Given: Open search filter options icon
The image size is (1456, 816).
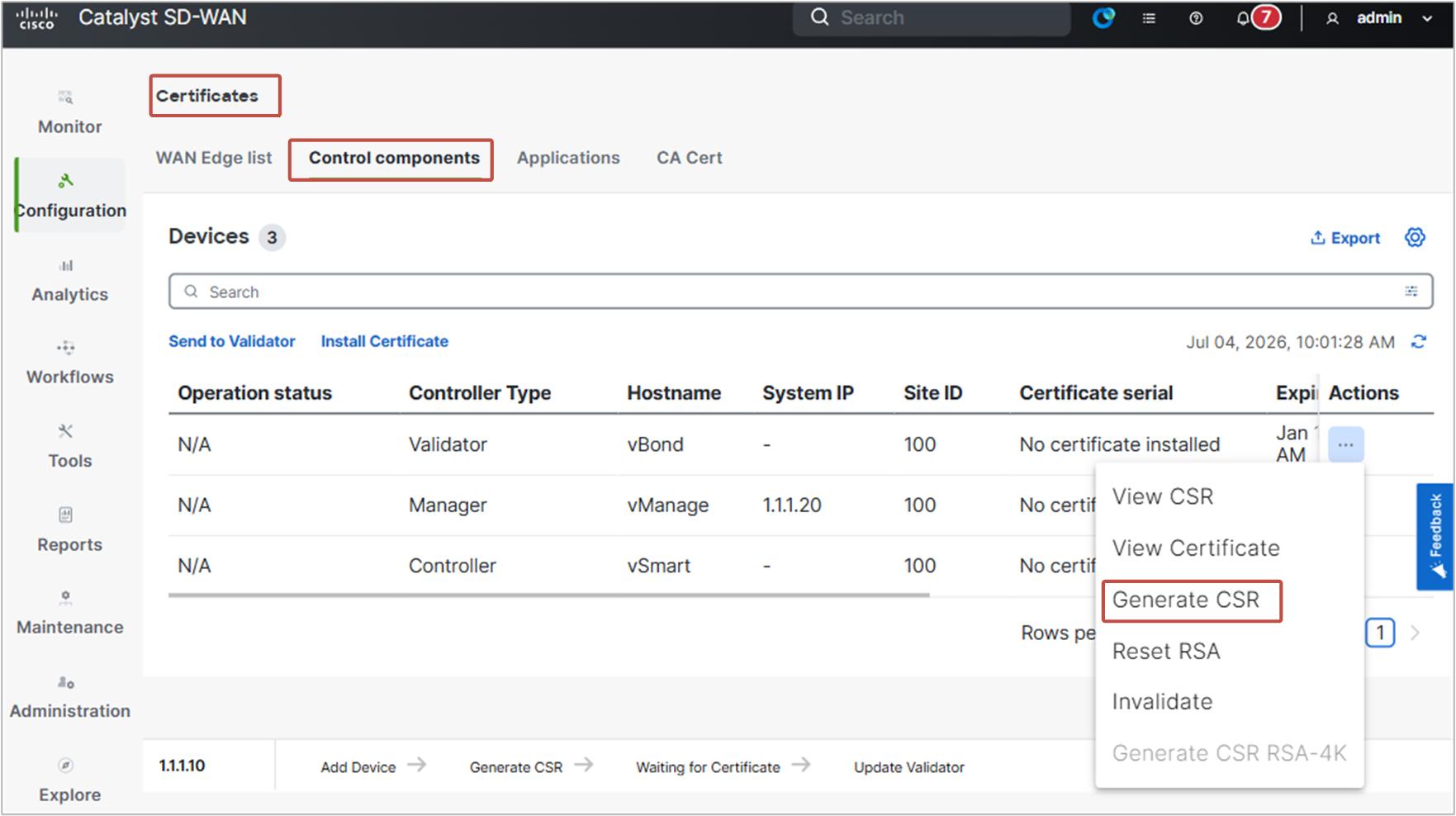Looking at the screenshot, I should click(1411, 291).
